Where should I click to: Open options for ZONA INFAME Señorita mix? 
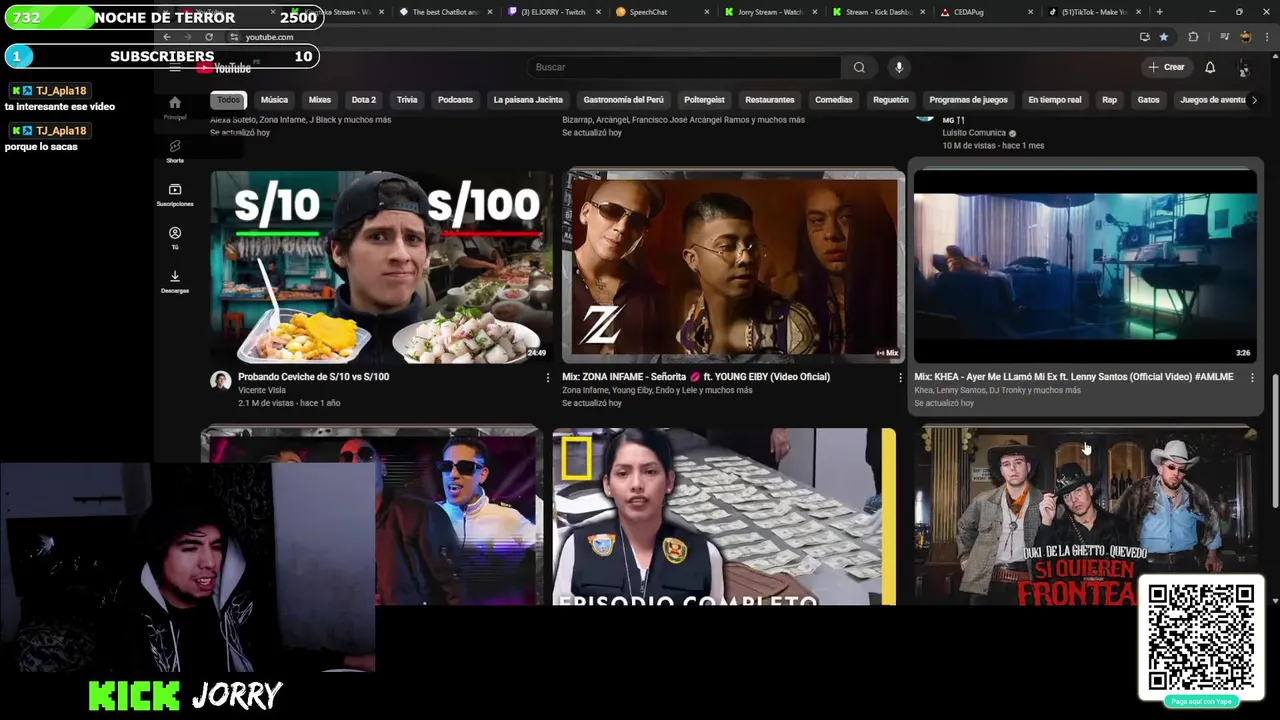coord(899,377)
